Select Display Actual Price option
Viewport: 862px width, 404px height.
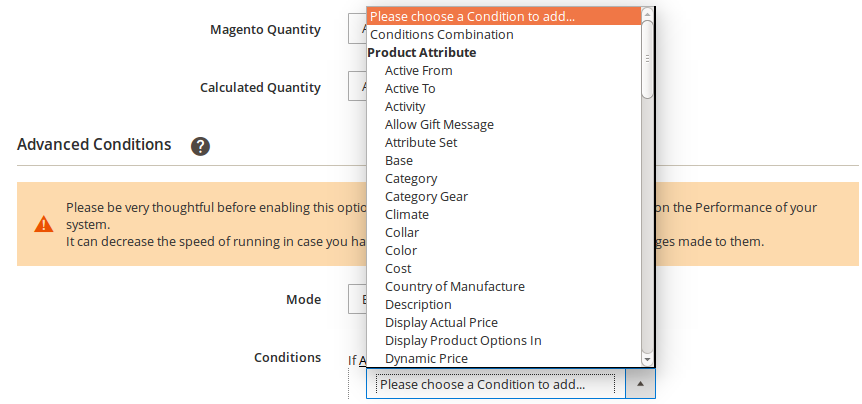coord(441,322)
